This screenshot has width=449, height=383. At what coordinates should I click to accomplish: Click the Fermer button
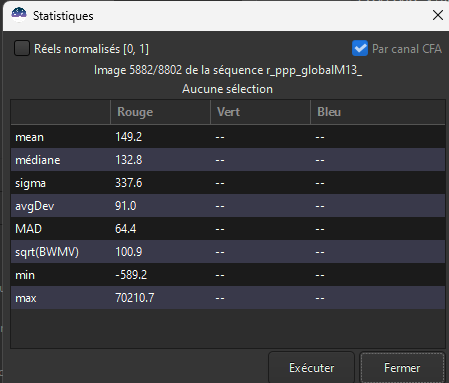coord(402,368)
